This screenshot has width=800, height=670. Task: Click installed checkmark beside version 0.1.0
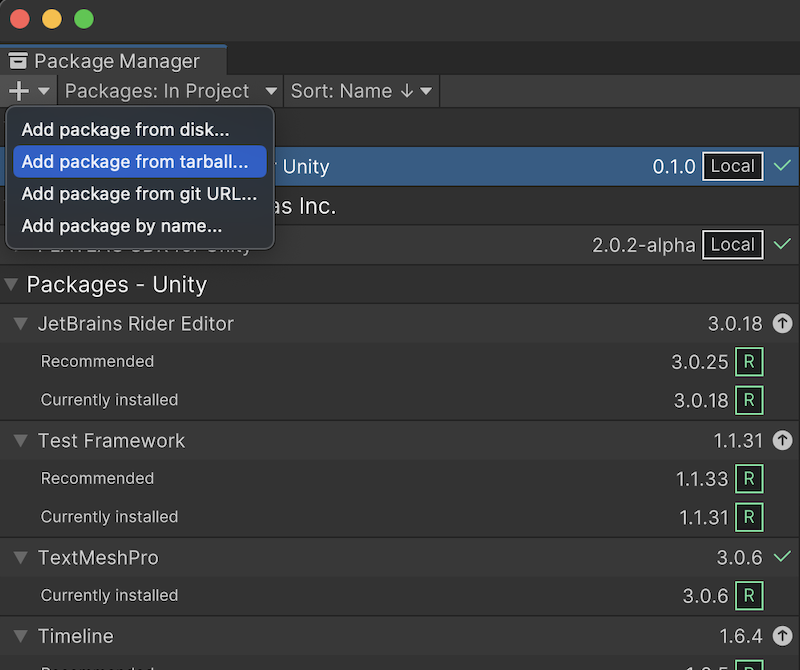click(x=782, y=166)
